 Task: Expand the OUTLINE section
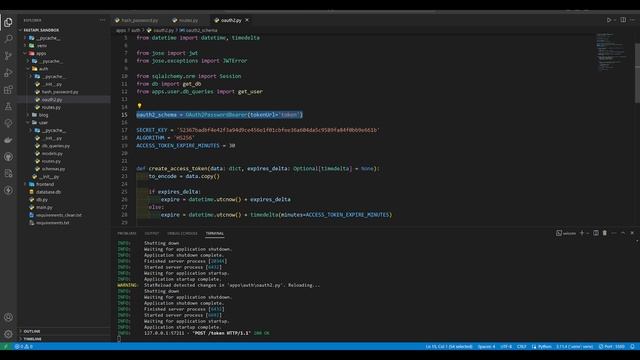coord(32,331)
